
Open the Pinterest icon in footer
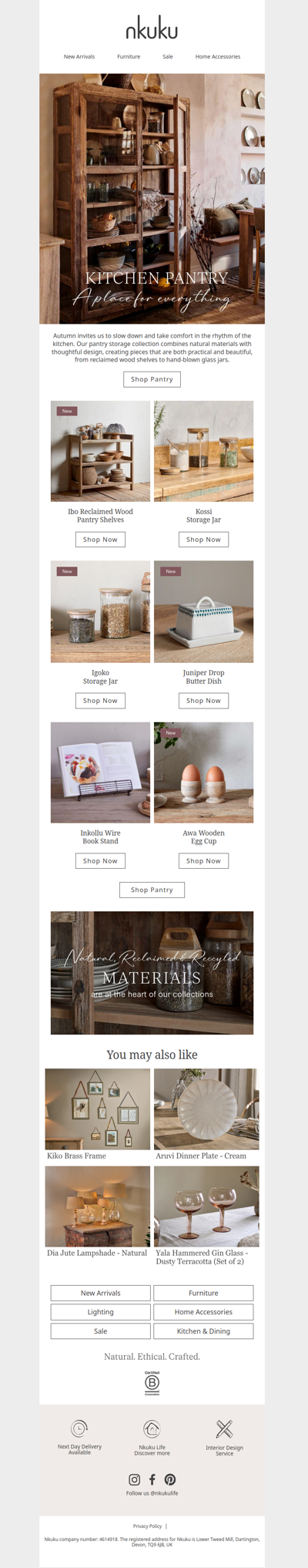(170, 1479)
